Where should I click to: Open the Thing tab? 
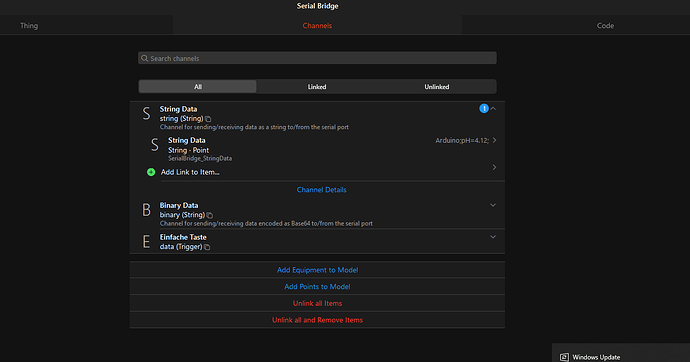click(29, 26)
